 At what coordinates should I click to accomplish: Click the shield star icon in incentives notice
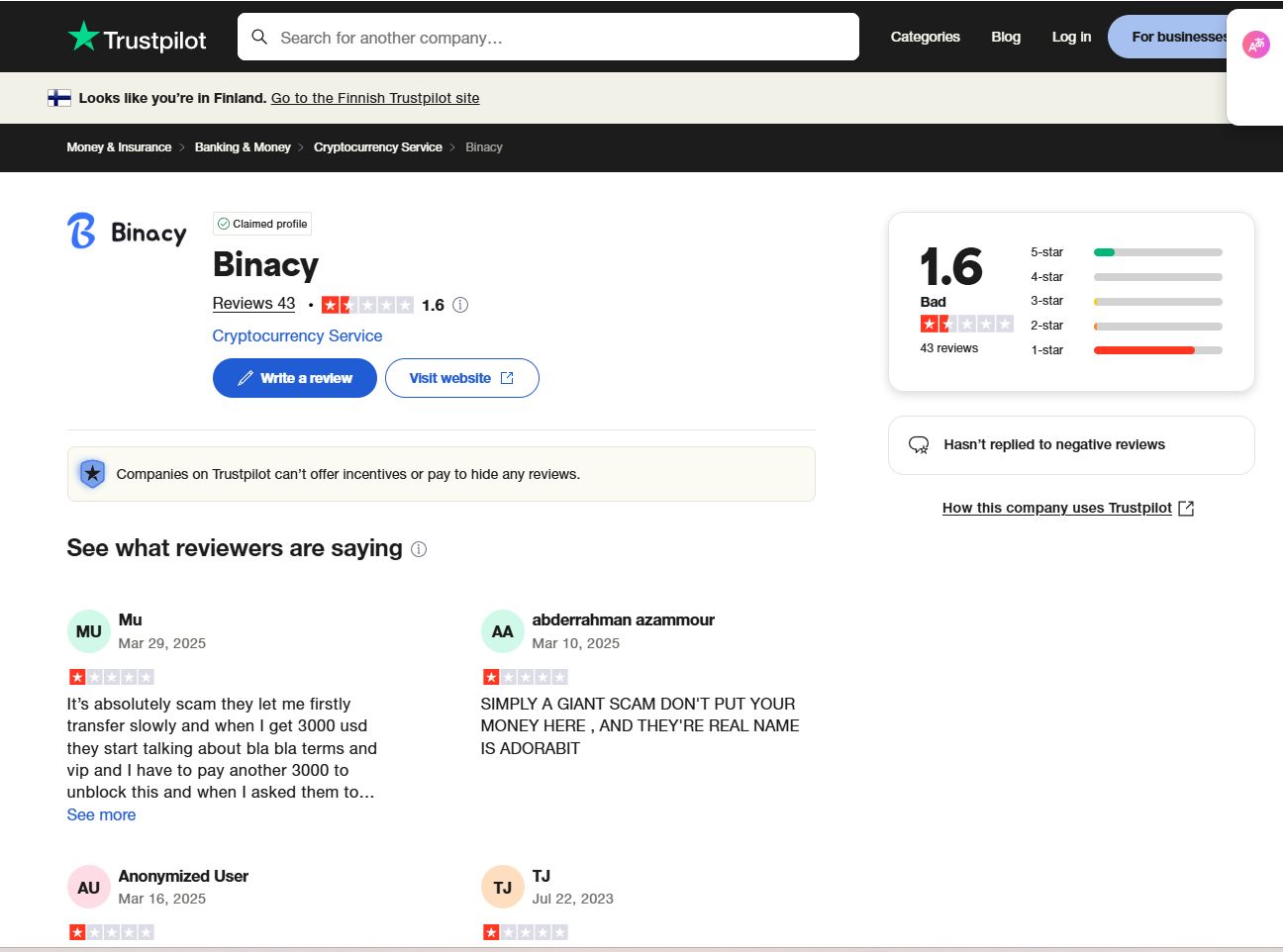[92, 474]
